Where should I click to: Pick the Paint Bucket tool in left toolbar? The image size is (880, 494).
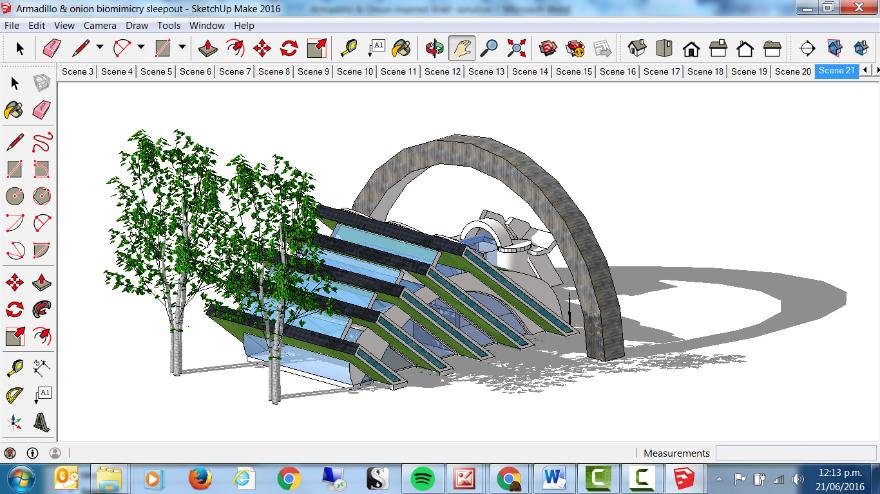[15, 109]
